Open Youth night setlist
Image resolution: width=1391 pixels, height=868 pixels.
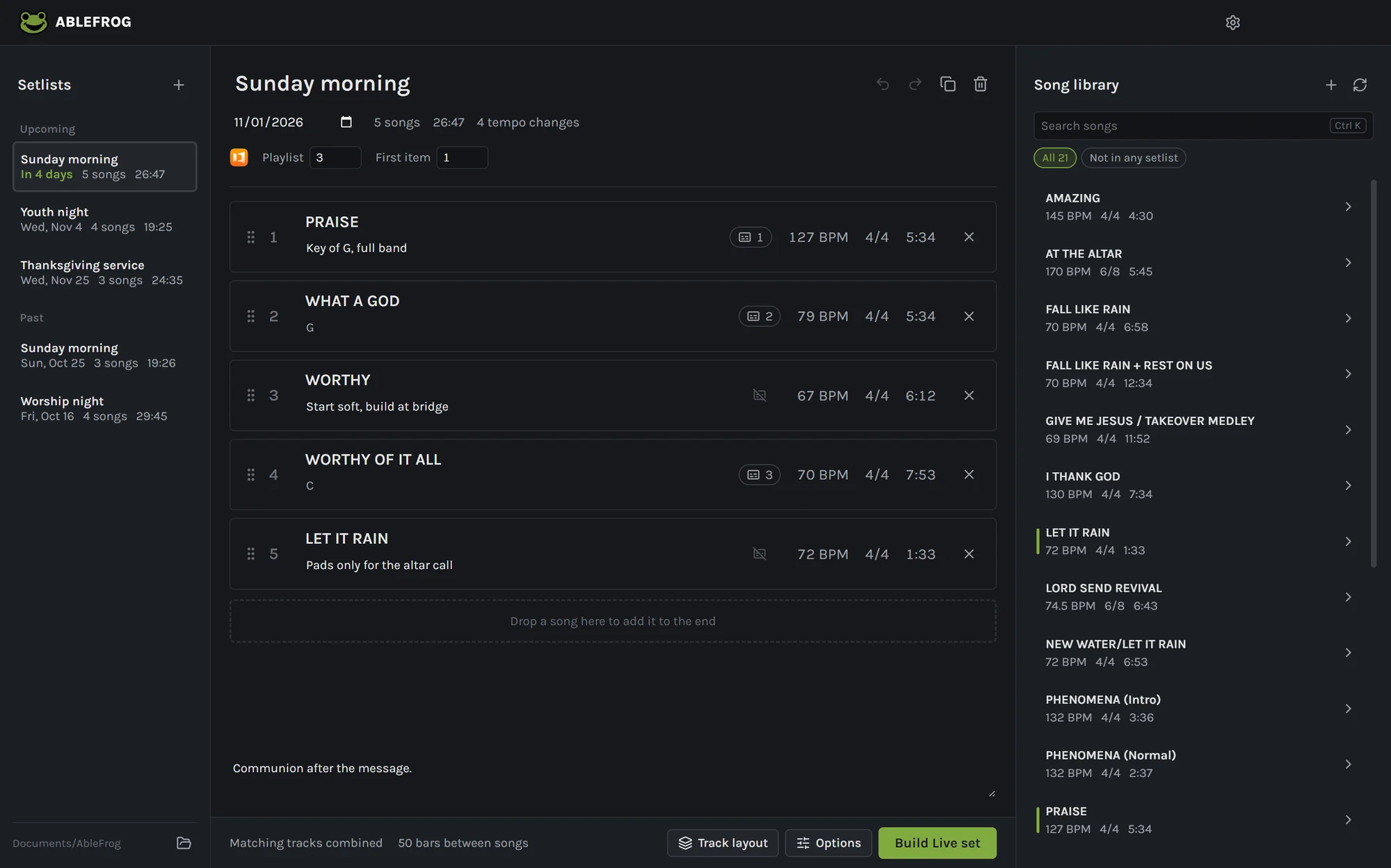point(105,220)
